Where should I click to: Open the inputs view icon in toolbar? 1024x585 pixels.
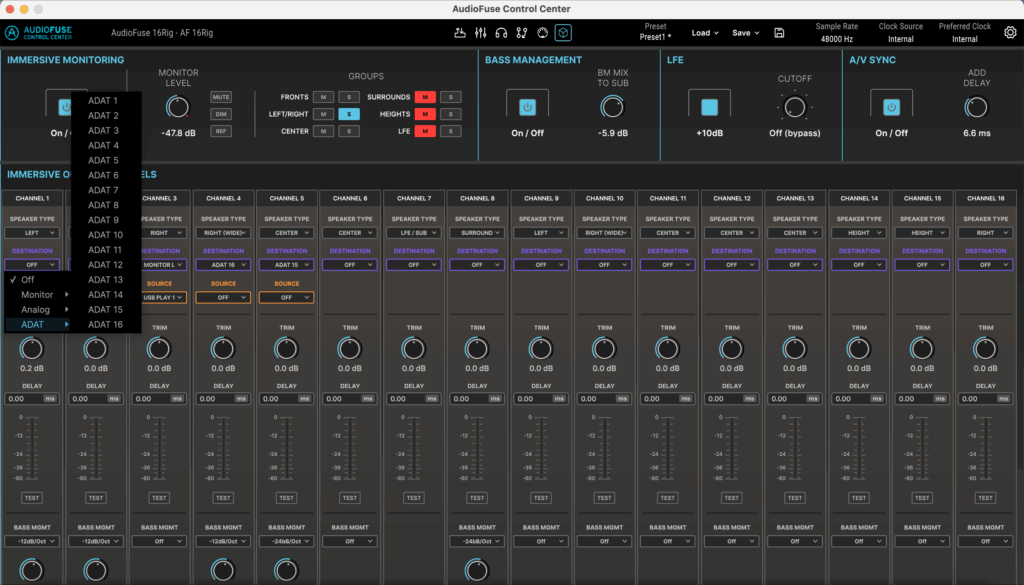point(460,33)
